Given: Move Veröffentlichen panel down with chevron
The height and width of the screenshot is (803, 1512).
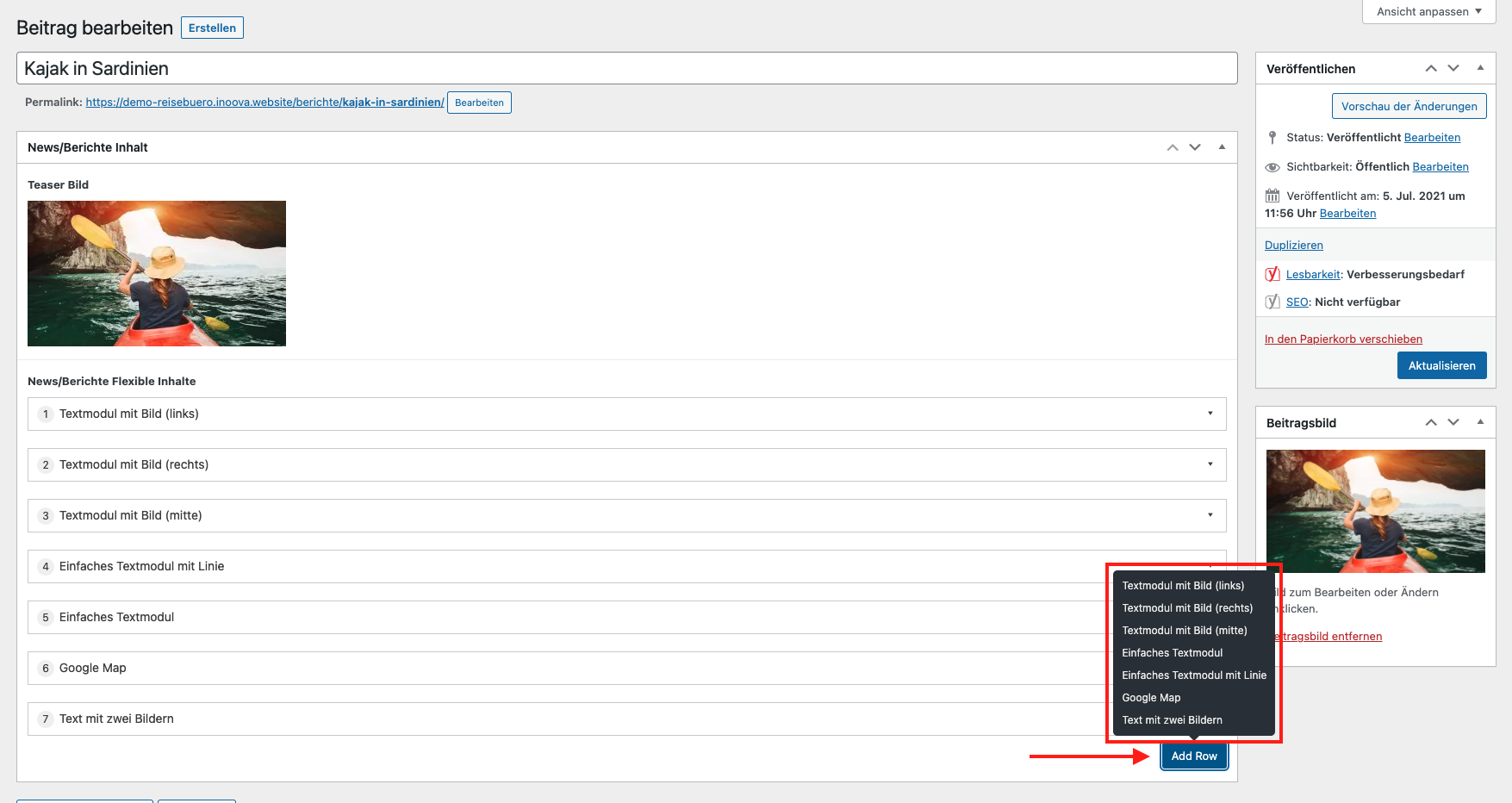Looking at the screenshot, I should (1453, 68).
